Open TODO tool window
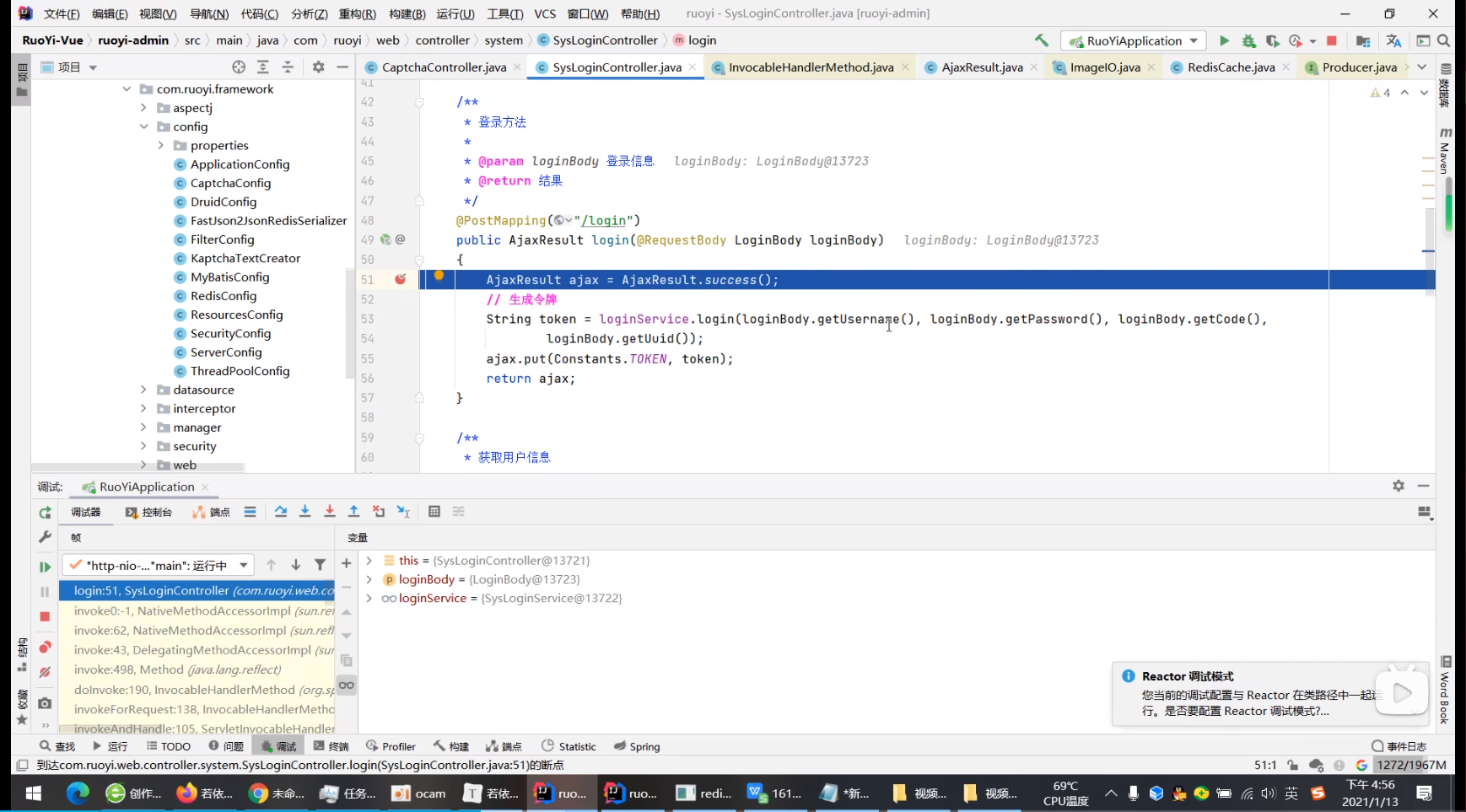This screenshot has width=1466, height=812. click(x=168, y=746)
